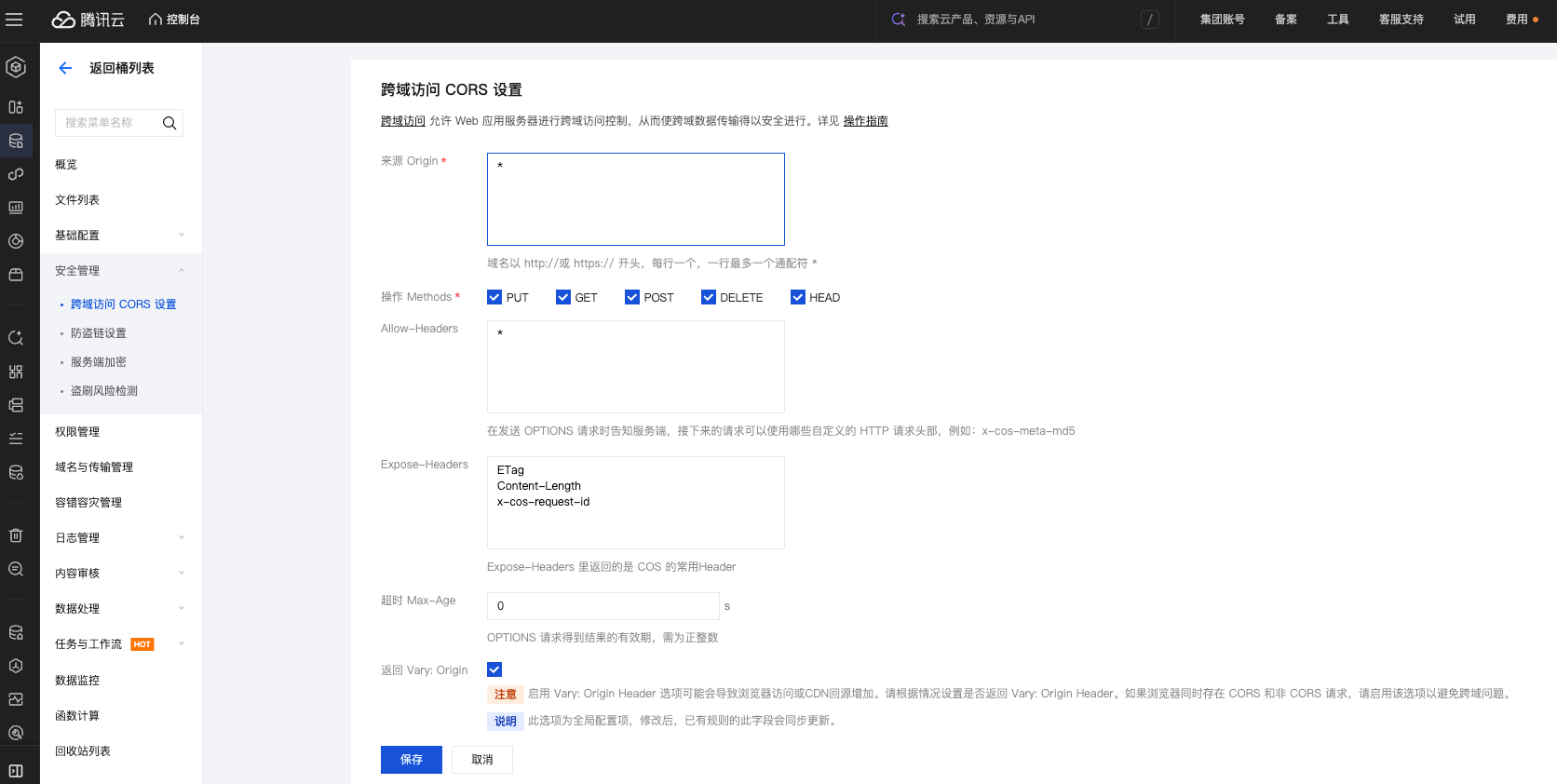Image resolution: width=1557 pixels, height=784 pixels.
Task: Open the trash bin rail icon
Action: [16, 535]
